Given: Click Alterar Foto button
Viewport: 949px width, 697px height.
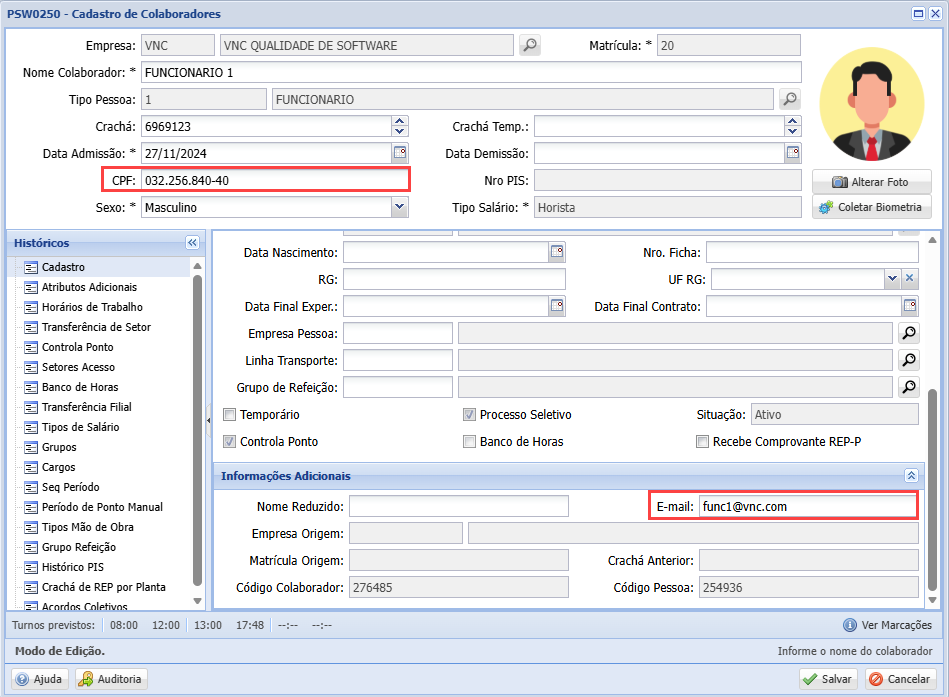Looking at the screenshot, I should point(872,182).
